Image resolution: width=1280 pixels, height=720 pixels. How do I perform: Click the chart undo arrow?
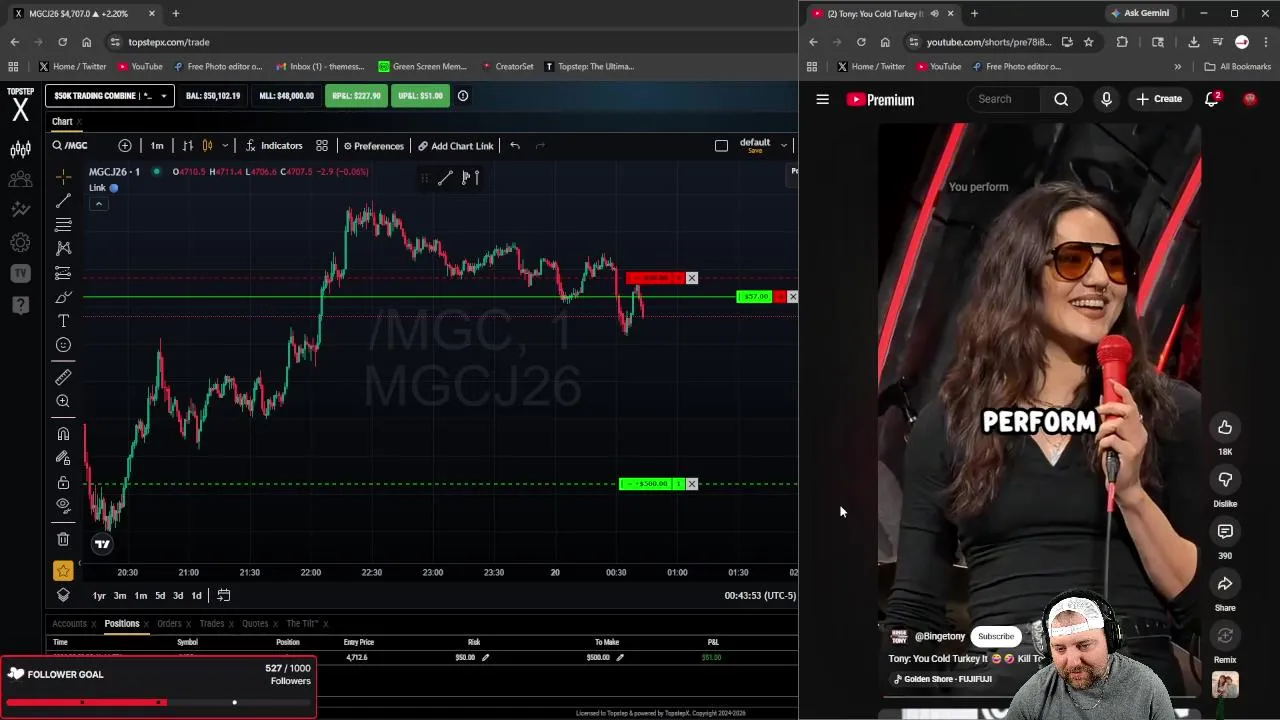[515, 146]
